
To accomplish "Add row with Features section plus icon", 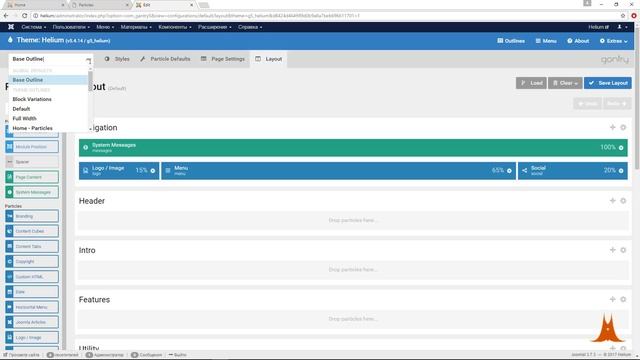I will (613, 299).
